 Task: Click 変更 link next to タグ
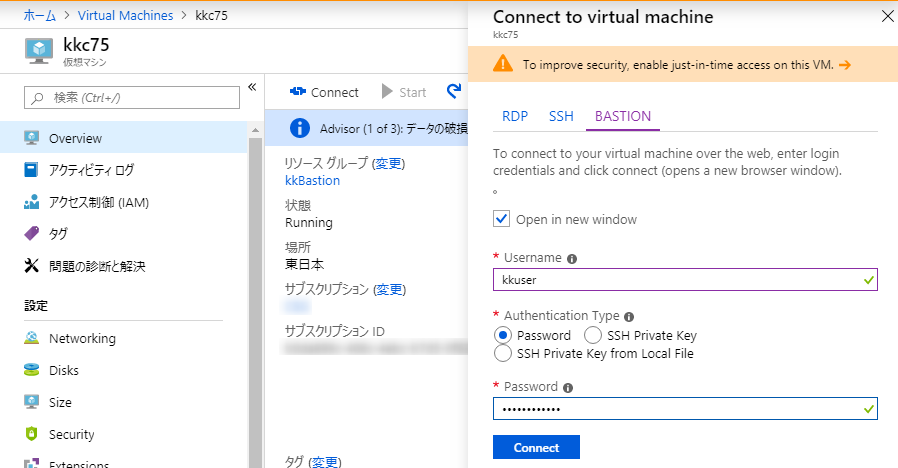(x=325, y=462)
